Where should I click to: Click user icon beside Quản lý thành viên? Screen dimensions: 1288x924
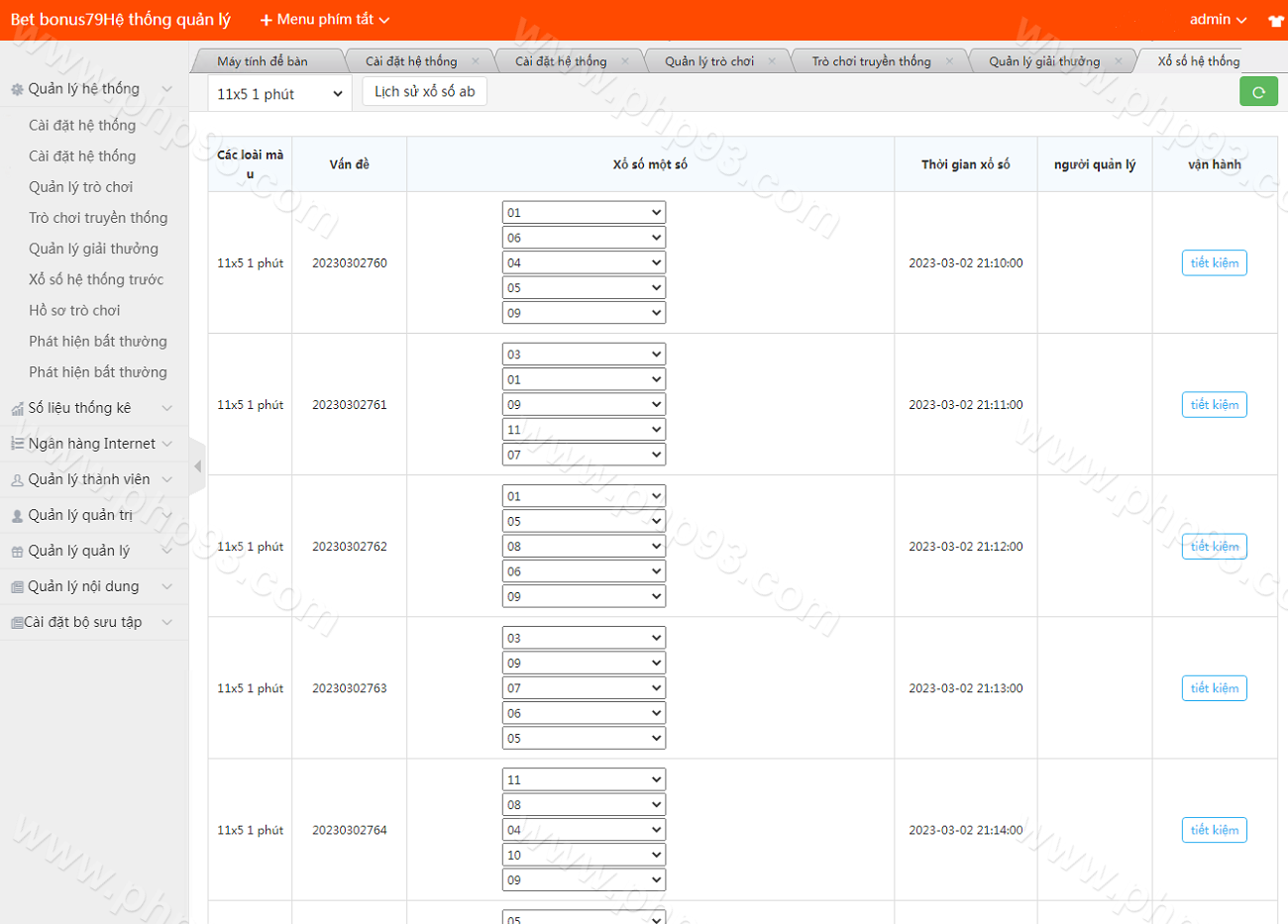17,479
